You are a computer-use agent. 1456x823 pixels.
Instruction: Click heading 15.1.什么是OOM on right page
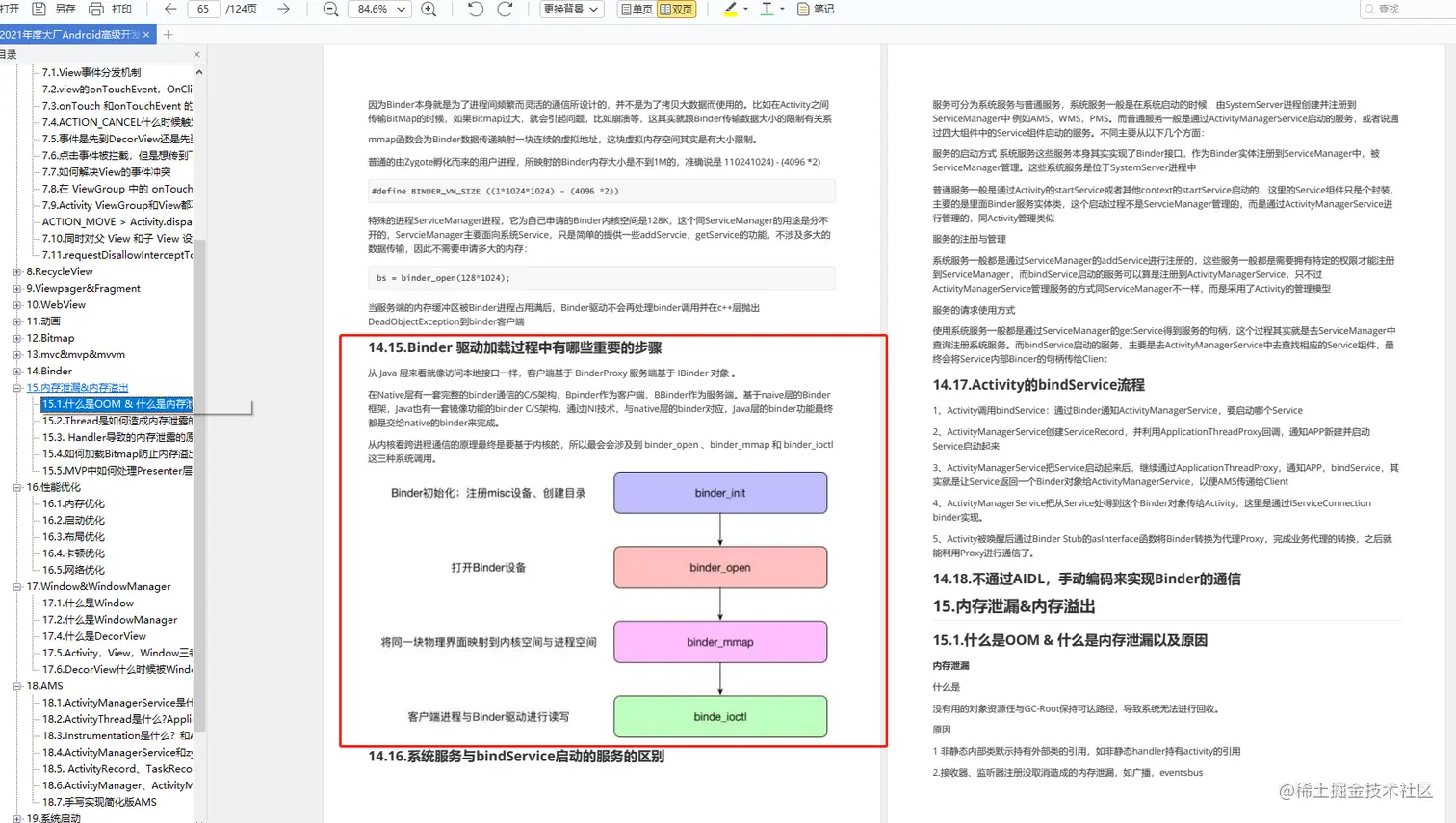[x=1070, y=640]
